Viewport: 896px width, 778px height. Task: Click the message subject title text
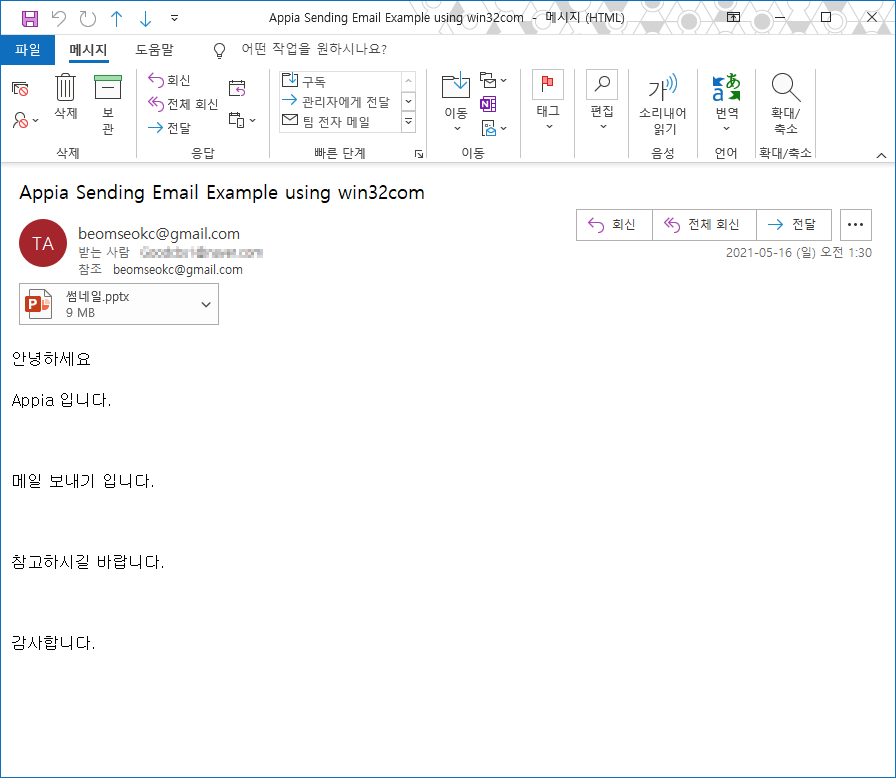tap(222, 193)
